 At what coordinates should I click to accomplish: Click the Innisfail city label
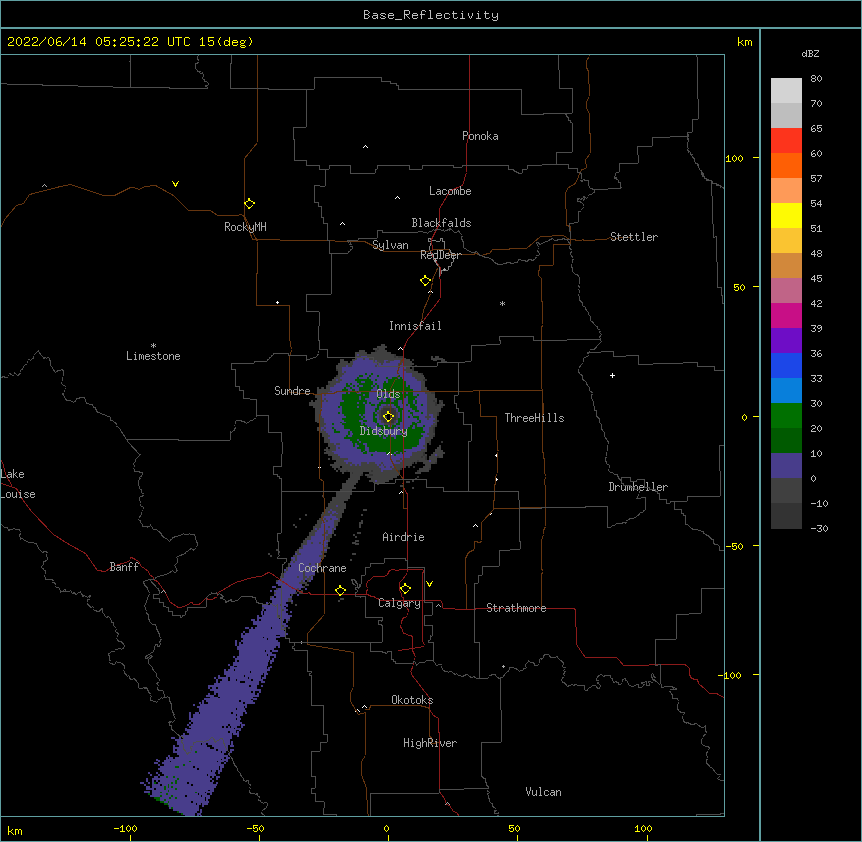pos(415,326)
